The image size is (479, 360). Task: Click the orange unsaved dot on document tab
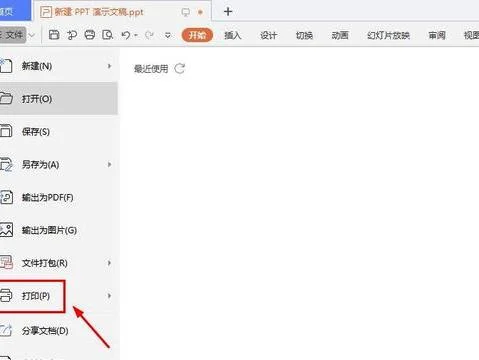[x=200, y=12]
